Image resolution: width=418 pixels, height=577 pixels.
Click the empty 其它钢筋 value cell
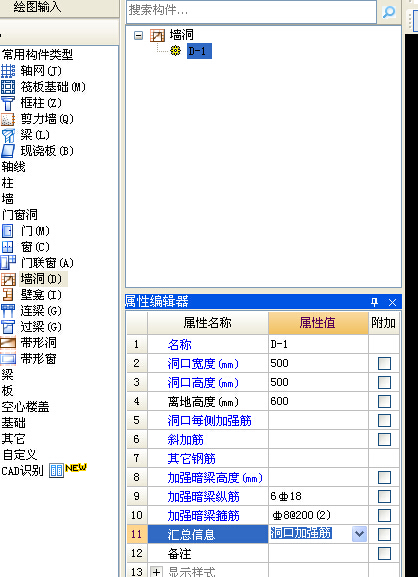coord(318,459)
